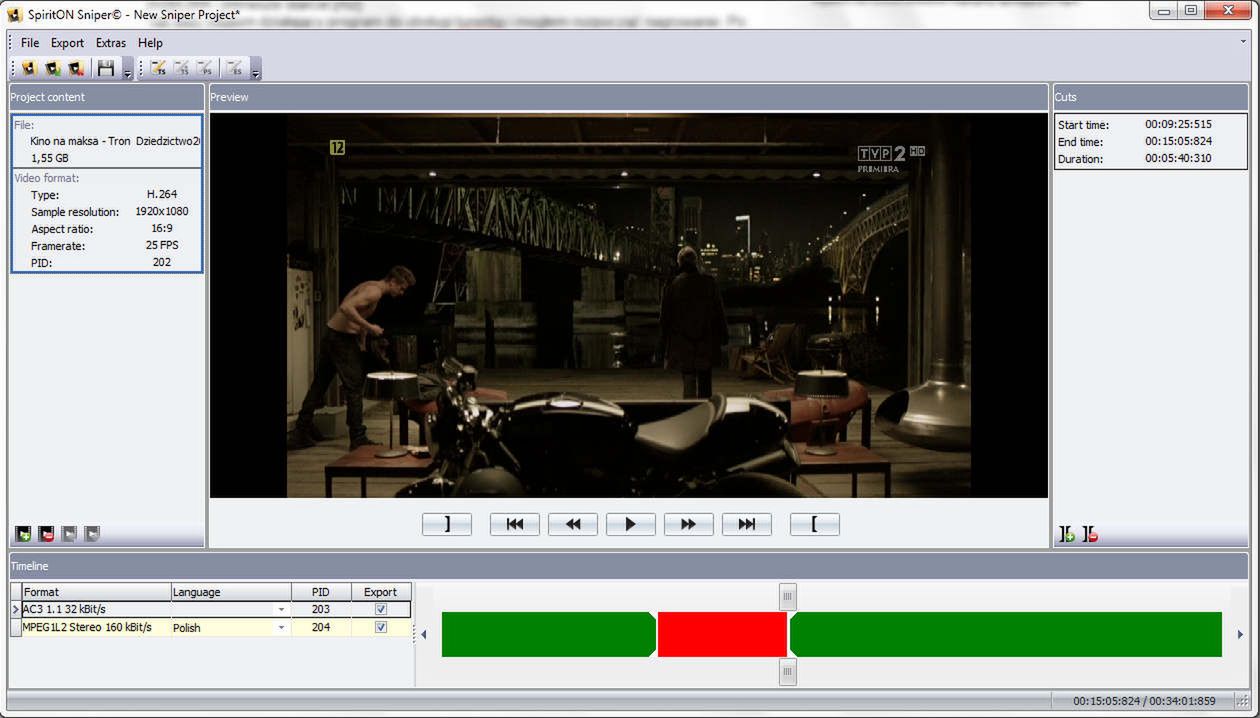Viewport: 1260px width, 718px height.
Task: Click the greyed-out second TS export icon
Action: [182, 68]
